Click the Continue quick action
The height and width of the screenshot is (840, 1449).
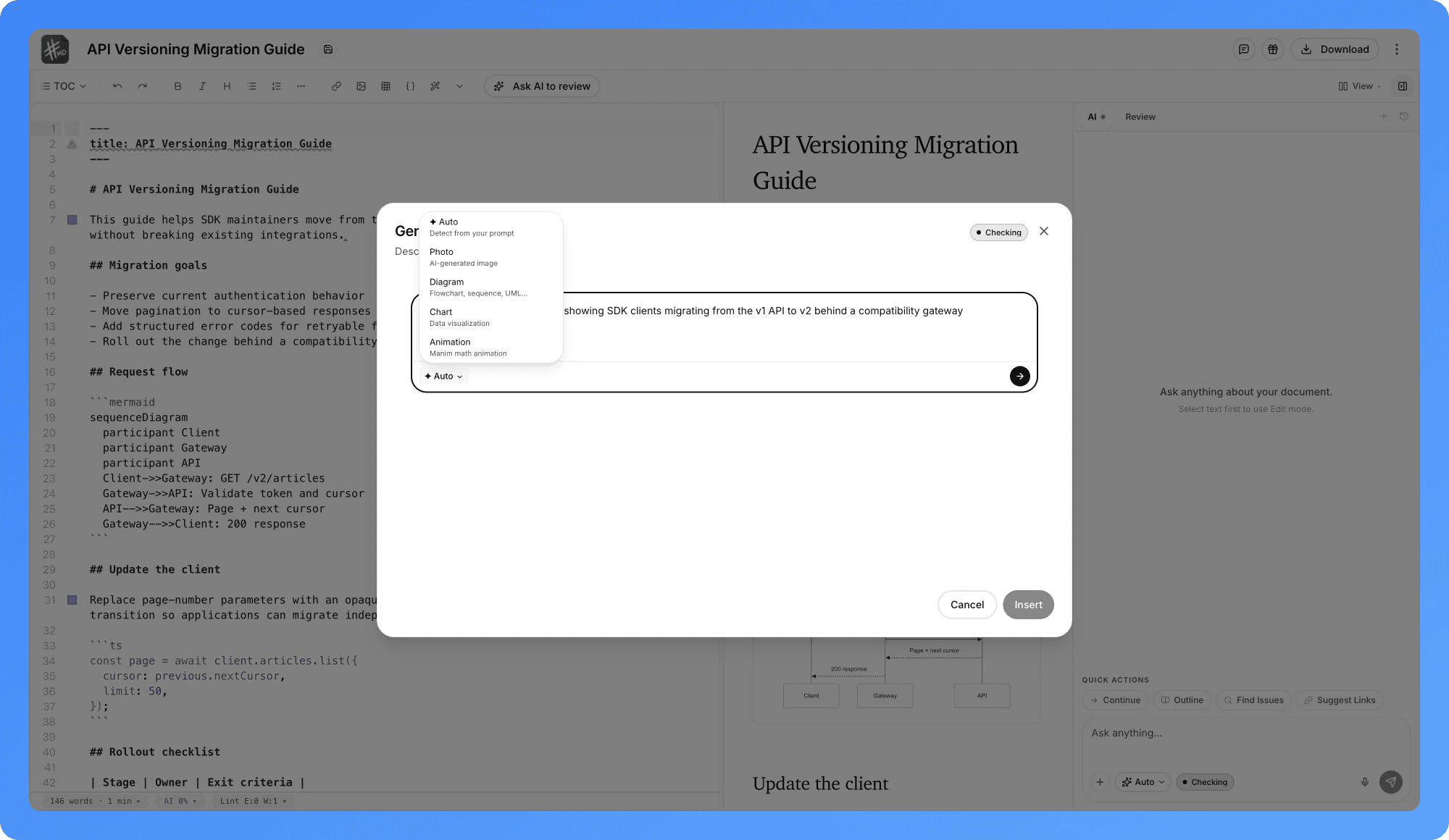click(1115, 700)
